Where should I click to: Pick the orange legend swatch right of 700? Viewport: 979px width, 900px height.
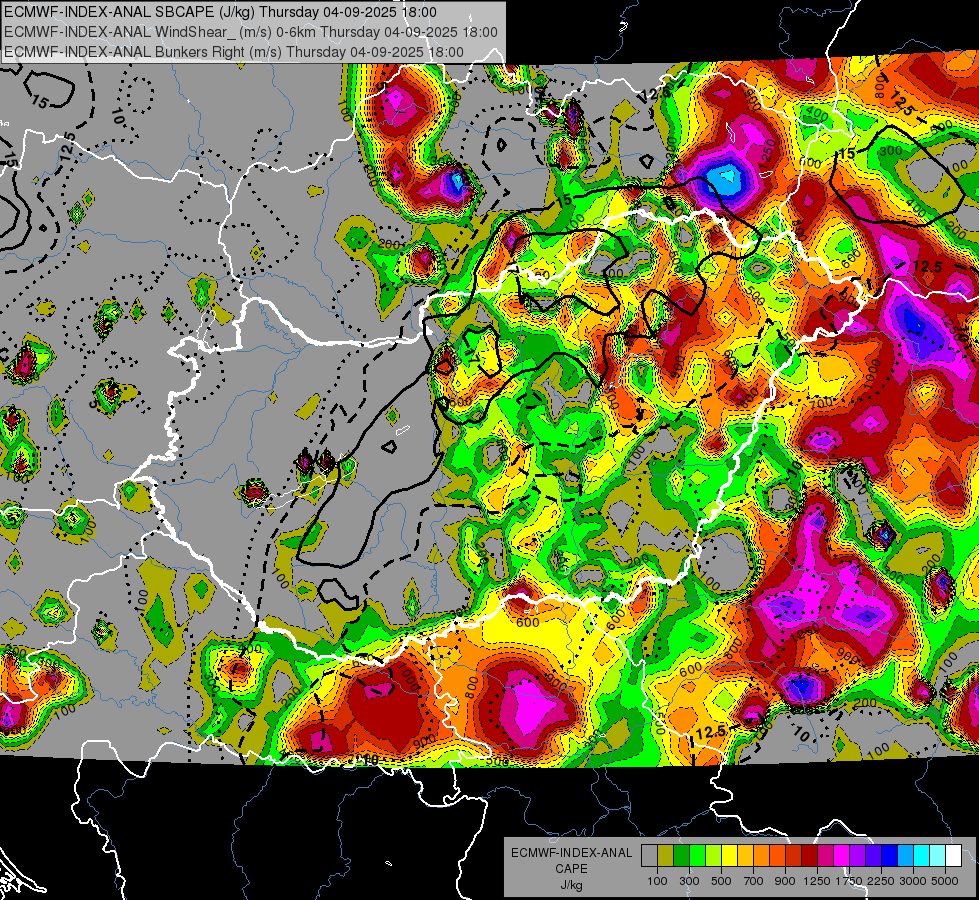click(x=762, y=855)
